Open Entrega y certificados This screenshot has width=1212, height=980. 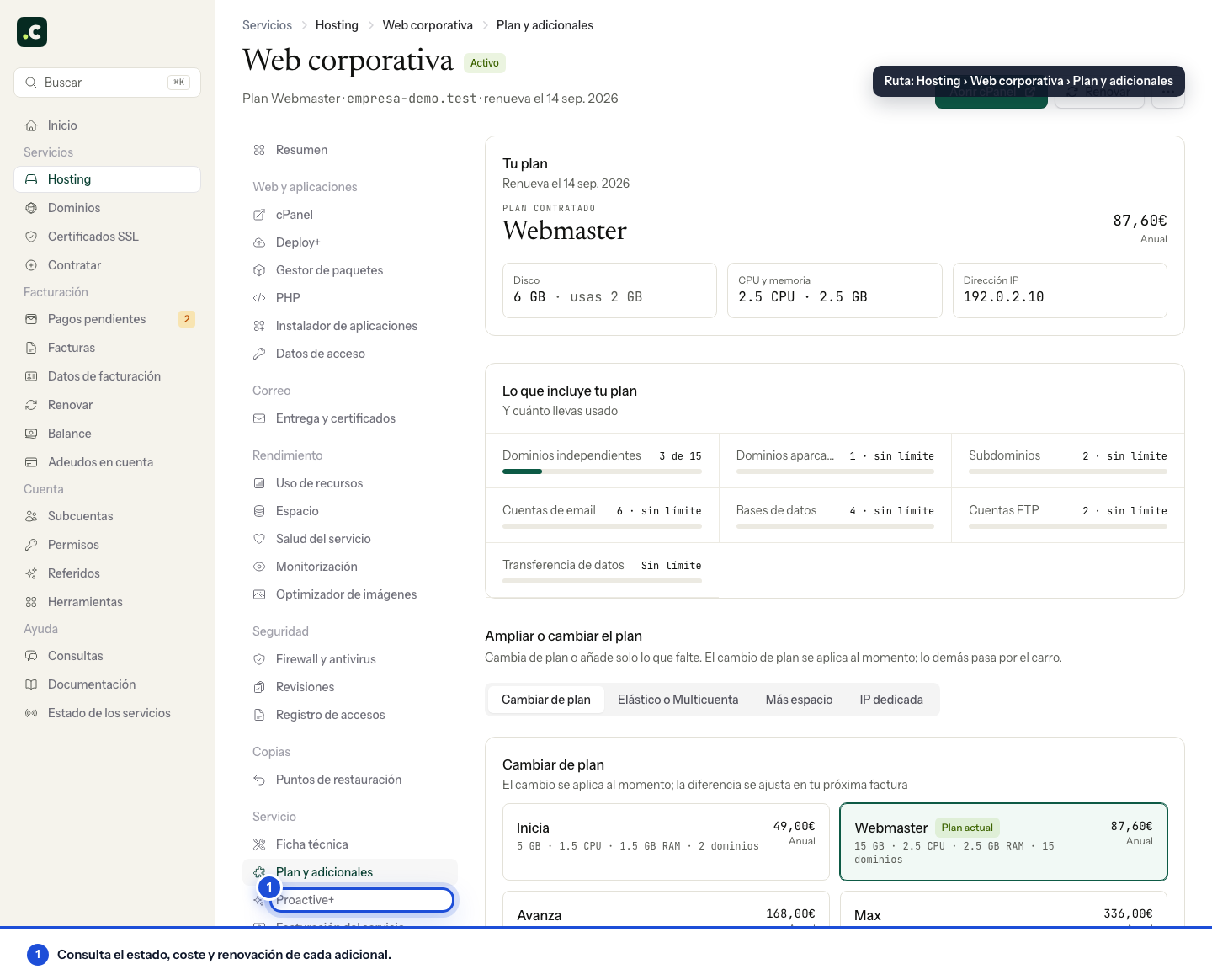(x=350, y=418)
